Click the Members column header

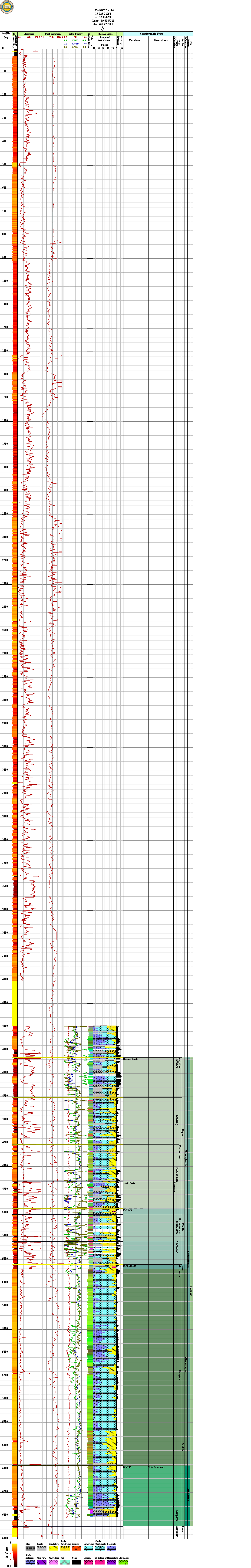coord(134,40)
